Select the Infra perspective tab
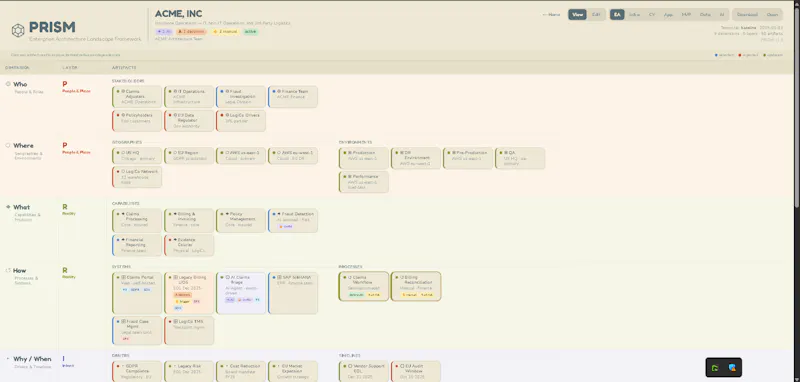Viewport: 800px width, 382px height. click(634, 15)
